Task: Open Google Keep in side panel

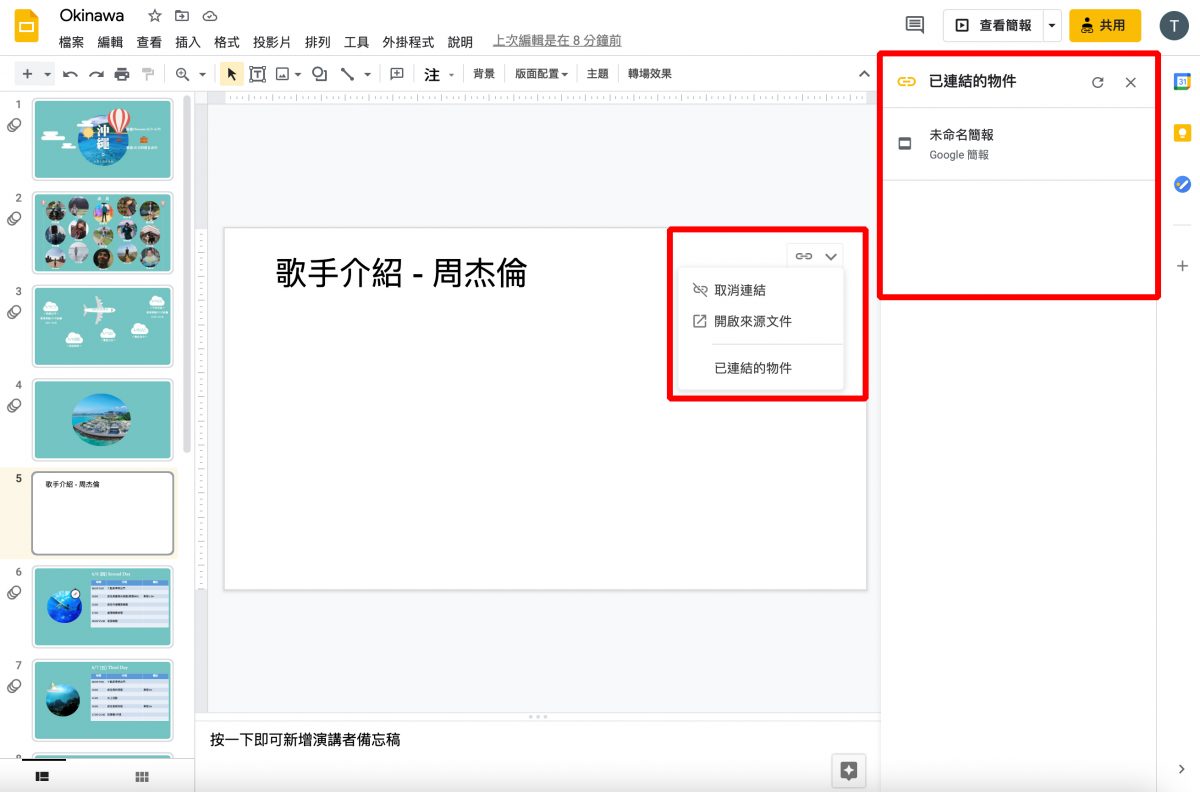Action: (1182, 133)
